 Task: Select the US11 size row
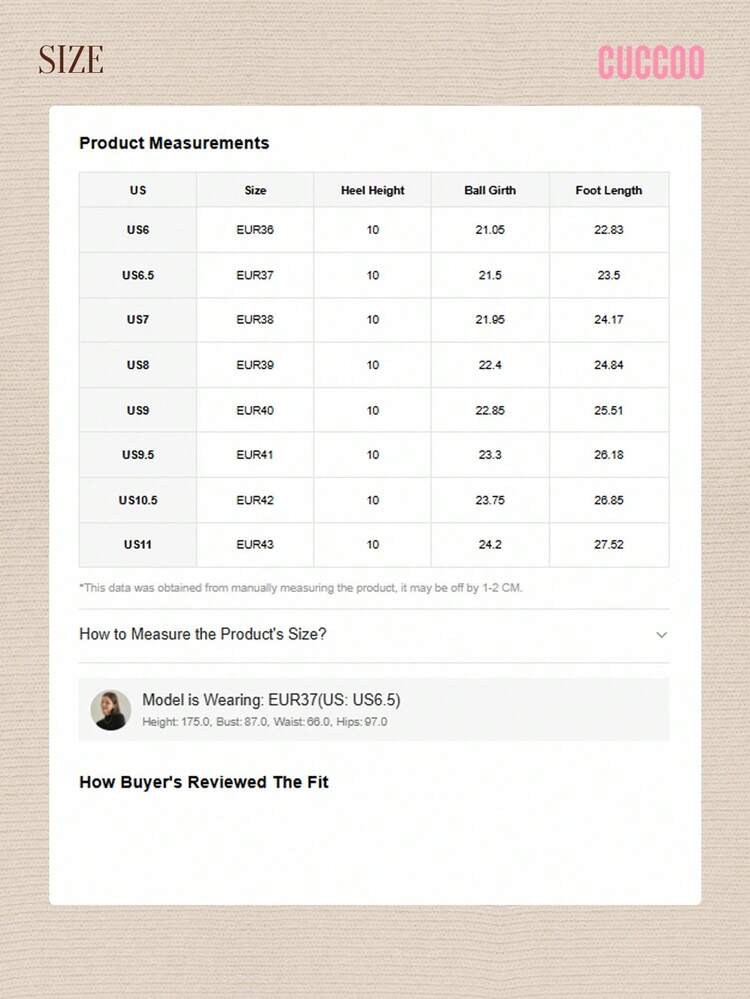click(x=137, y=545)
